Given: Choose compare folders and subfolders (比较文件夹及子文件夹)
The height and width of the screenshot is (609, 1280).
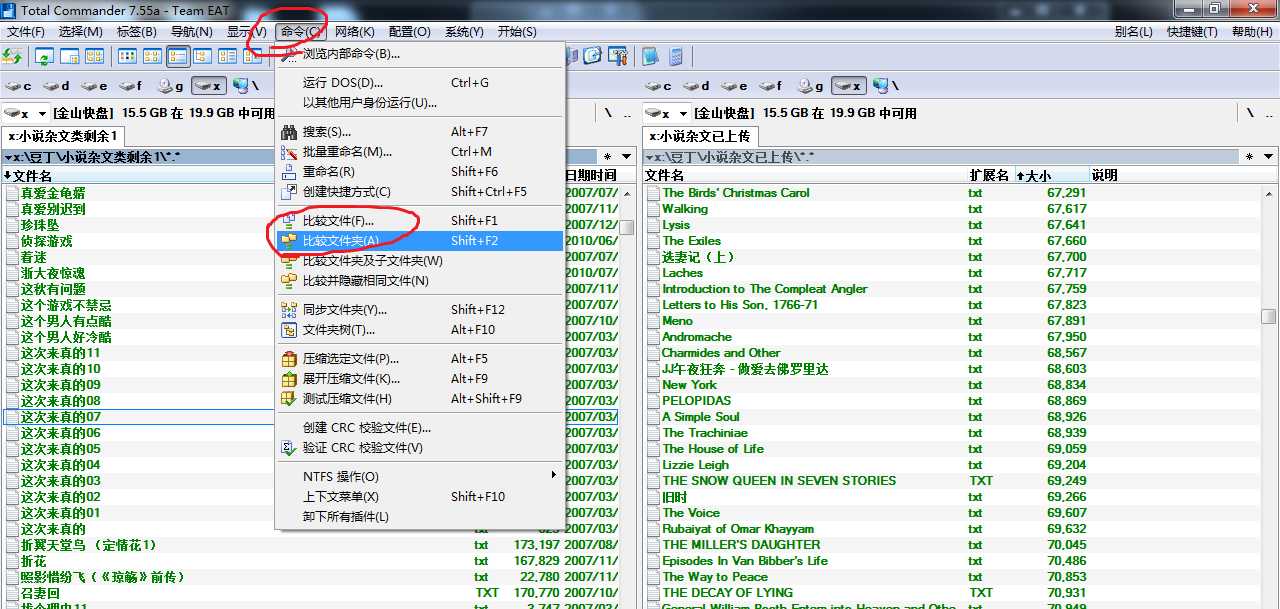Looking at the screenshot, I should tap(420, 261).
